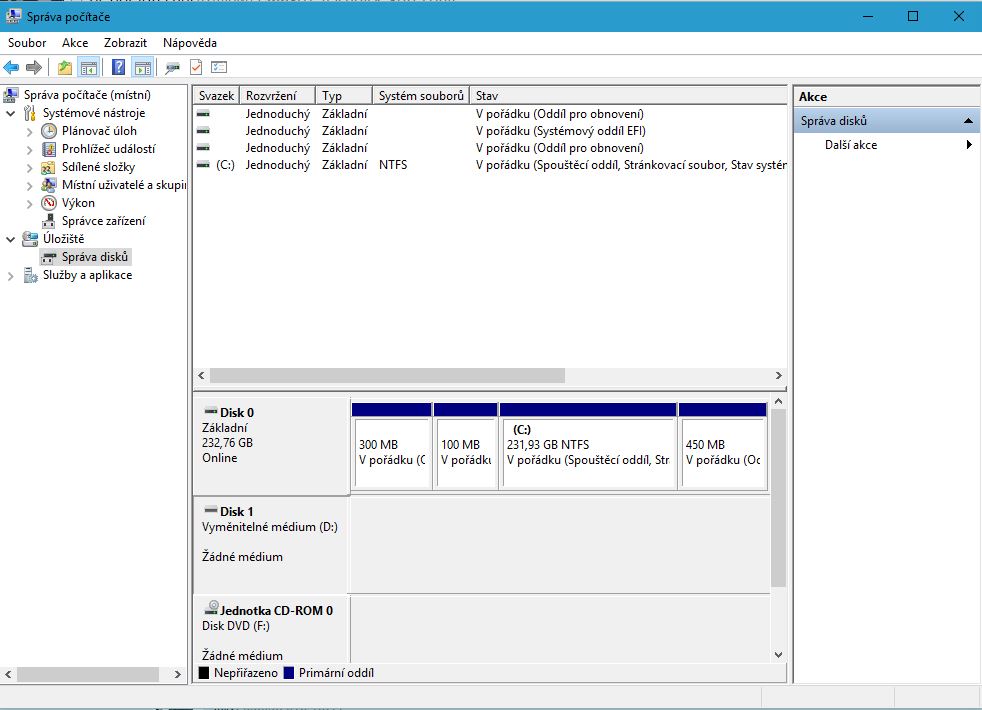Click the Up One Level folder icon
Image resolution: width=982 pixels, height=710 pixels.
(x=65, y=67)
